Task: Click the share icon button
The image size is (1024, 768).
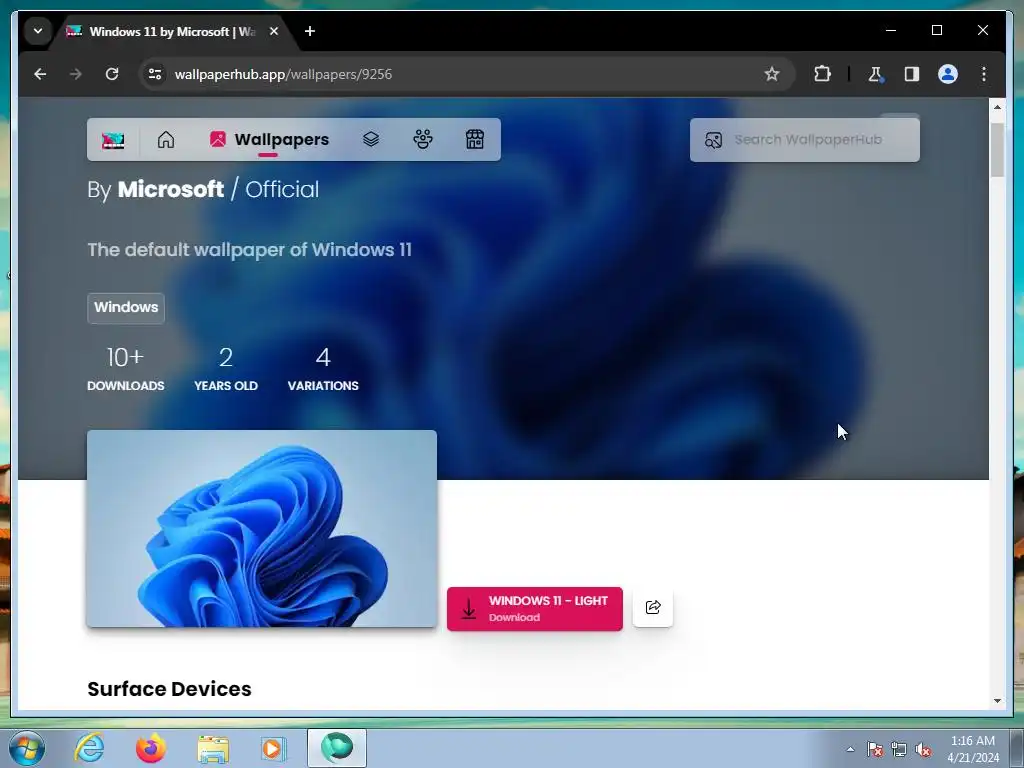Action: pyautogui.click(x=653, y=607)
